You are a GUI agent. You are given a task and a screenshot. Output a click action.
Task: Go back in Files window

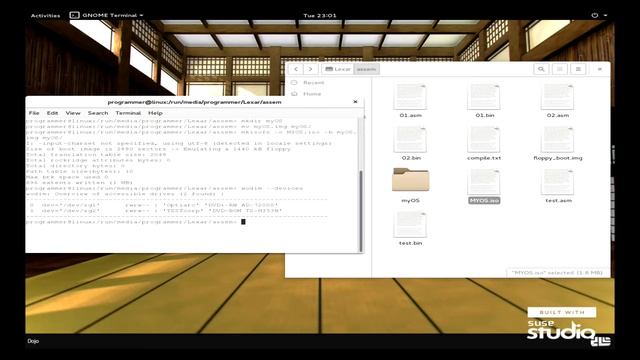[x=296, y=69]
